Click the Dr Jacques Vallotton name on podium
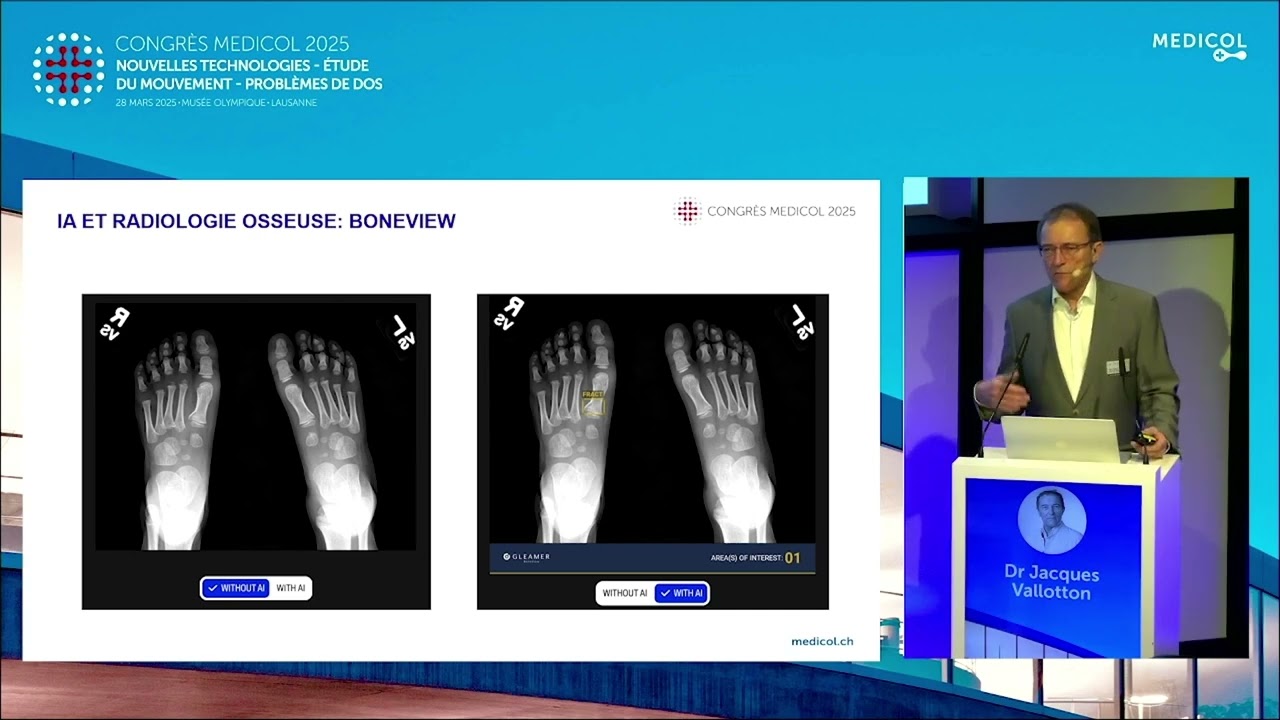The image size is (1280, 720). [x=1052, y=582]
